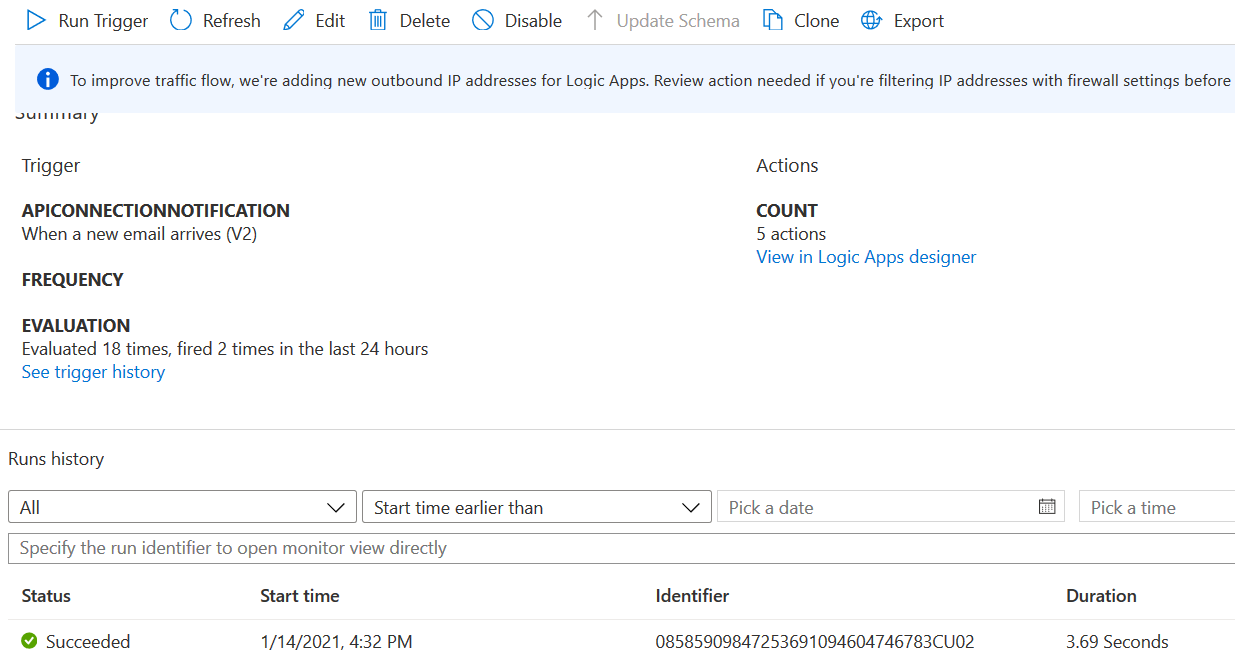
Task: Open the See trigger history link
Action: point(93,372)
